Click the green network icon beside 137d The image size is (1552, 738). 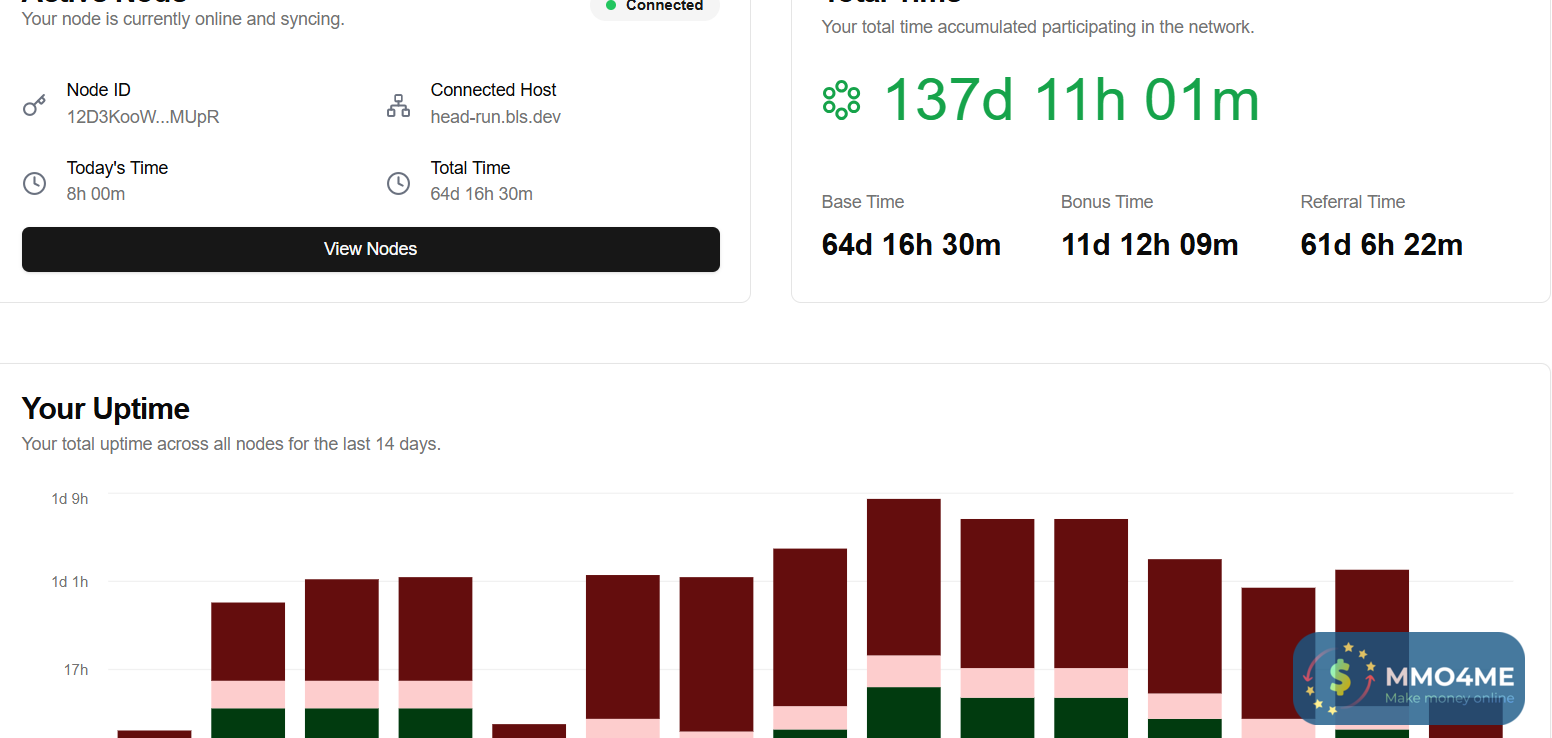841,100
